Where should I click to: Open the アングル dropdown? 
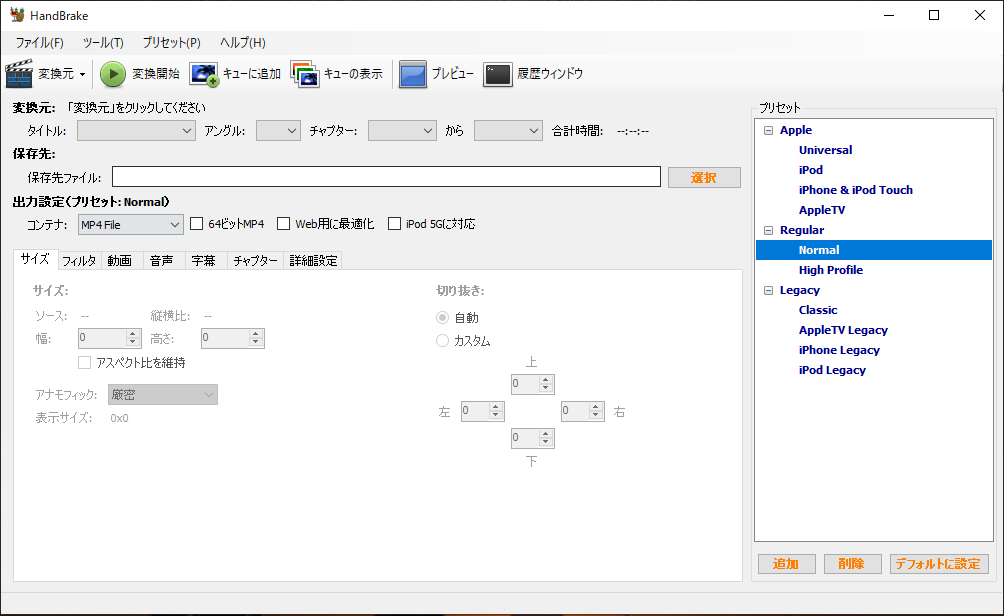coord(278,131)
